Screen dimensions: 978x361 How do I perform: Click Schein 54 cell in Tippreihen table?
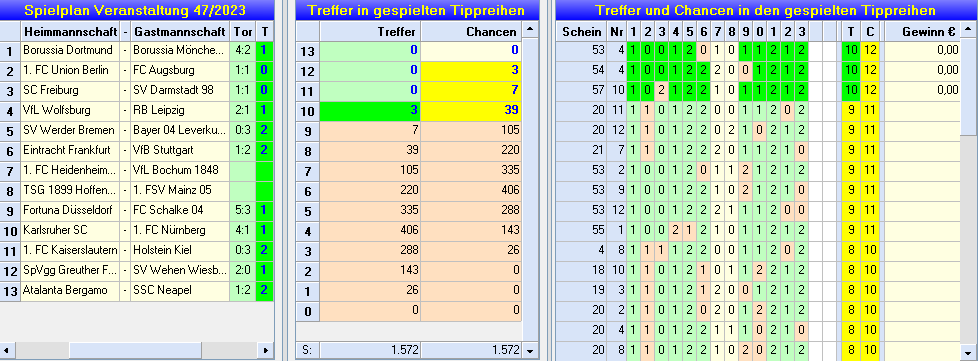tap(581, 70)
